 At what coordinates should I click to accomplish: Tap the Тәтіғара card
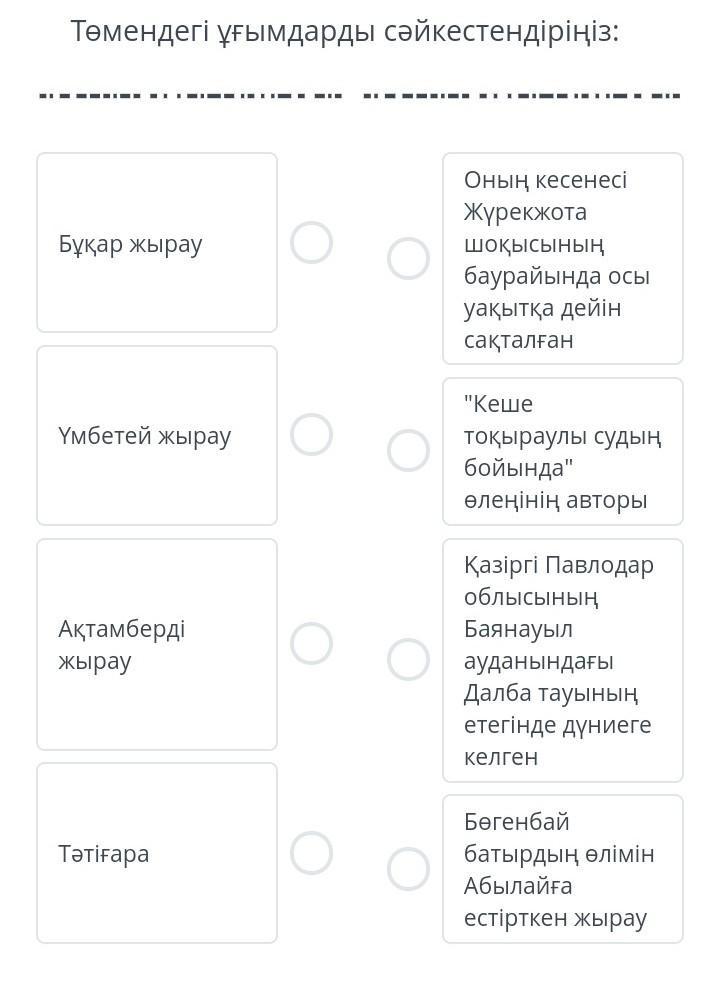tap(157, 853)
